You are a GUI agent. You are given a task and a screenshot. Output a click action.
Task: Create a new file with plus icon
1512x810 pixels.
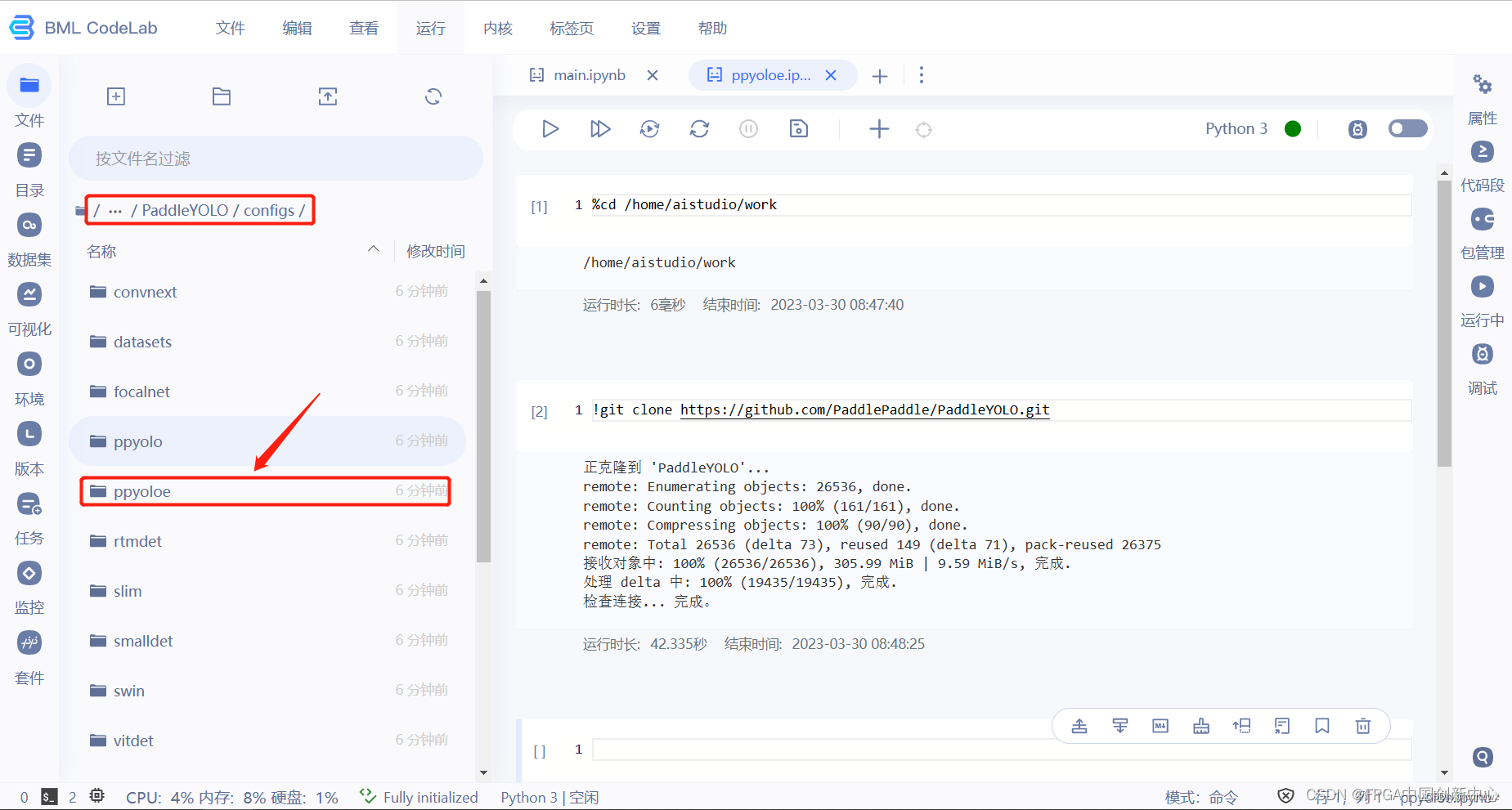click(116, 96)
